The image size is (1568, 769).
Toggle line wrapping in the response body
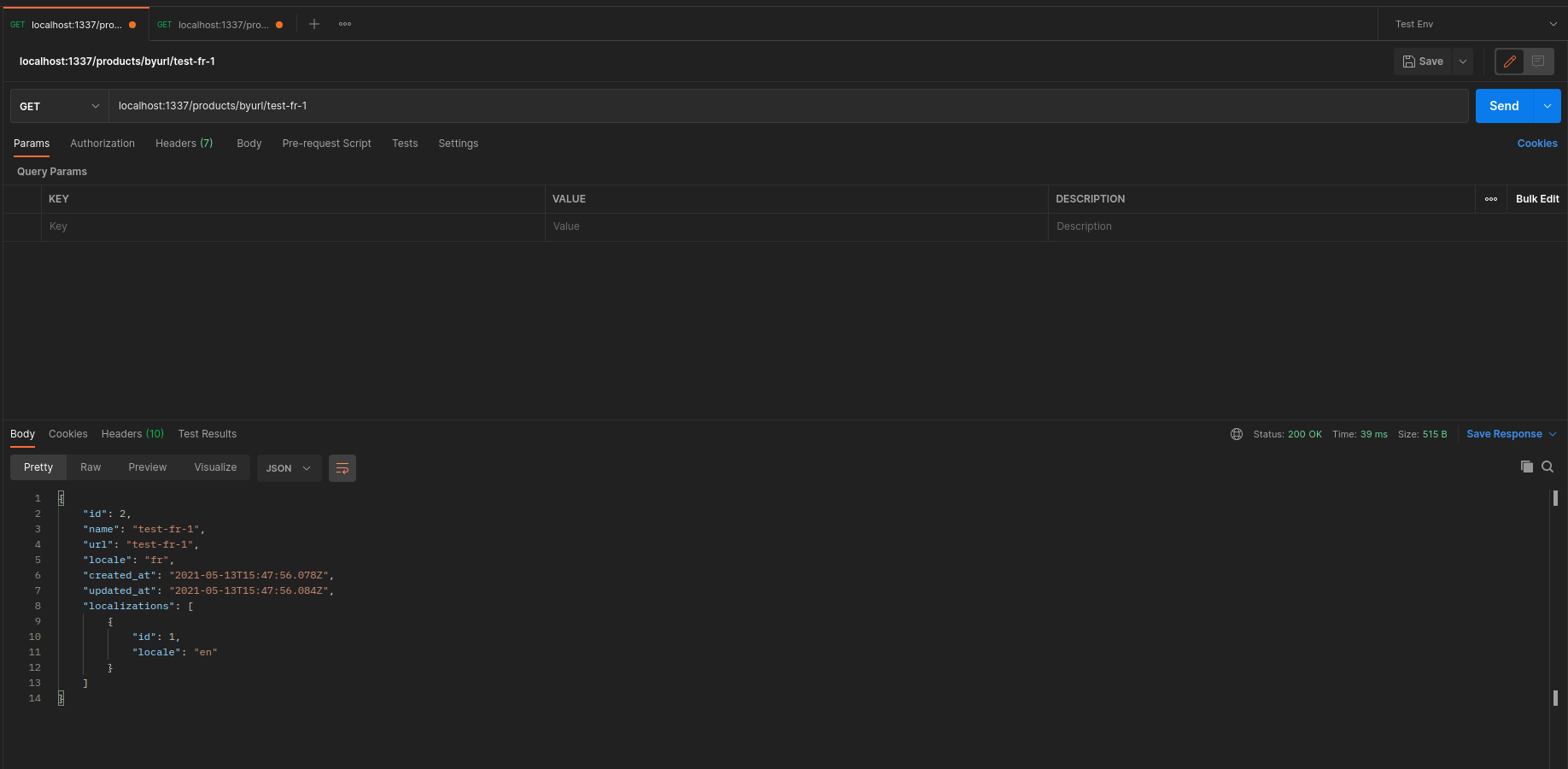tap(342, 468)
